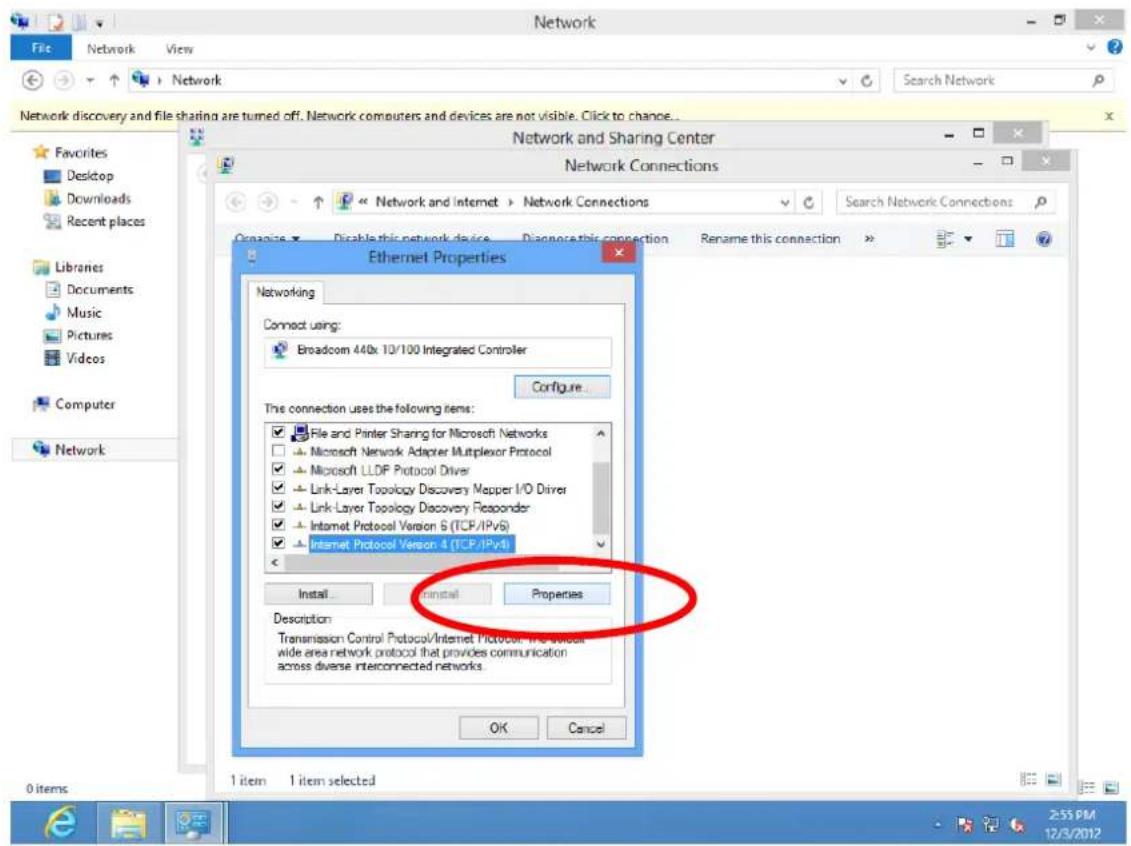Open Internet Explorer from the taskbar
Image resolution: width=1131 pixels, height=846 pixels.
tap(61, 822)
